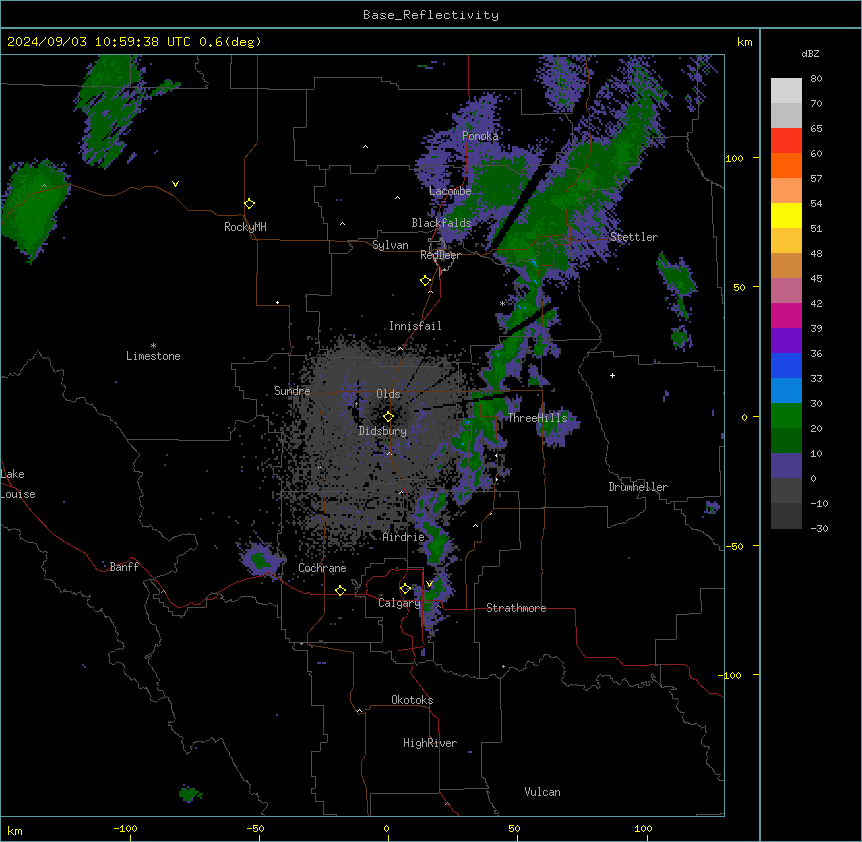Click the RockyMH label
Image resolution: width=862 pixels, height=842 pixels.
(x=245, y=228)
